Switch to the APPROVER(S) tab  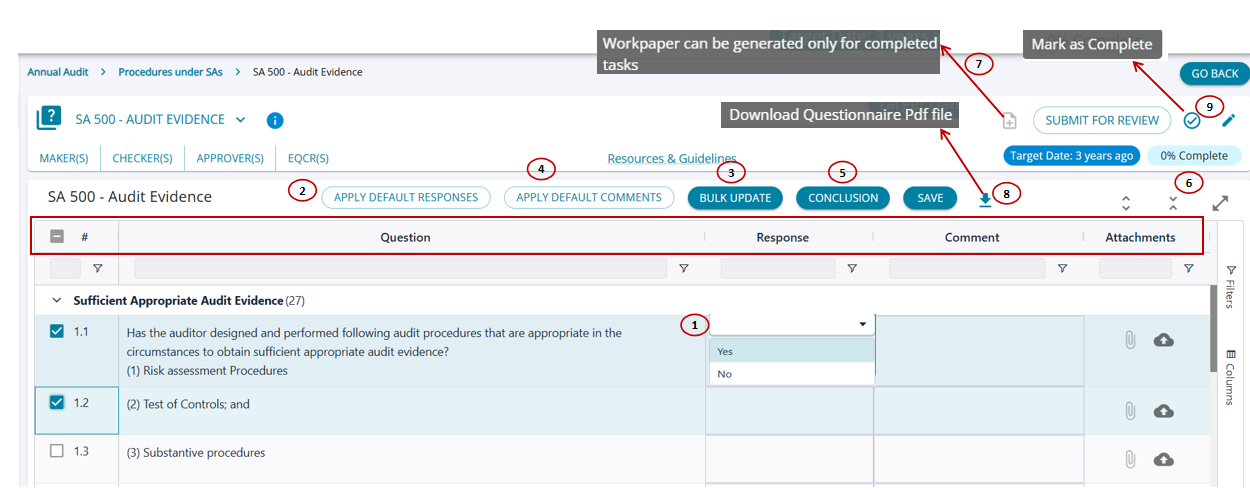coord(230,158)
